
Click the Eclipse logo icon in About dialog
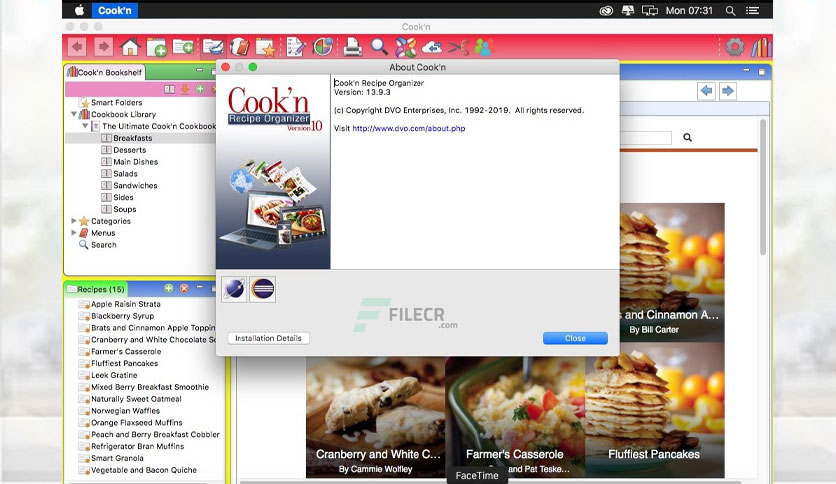(x=262, y=289)
